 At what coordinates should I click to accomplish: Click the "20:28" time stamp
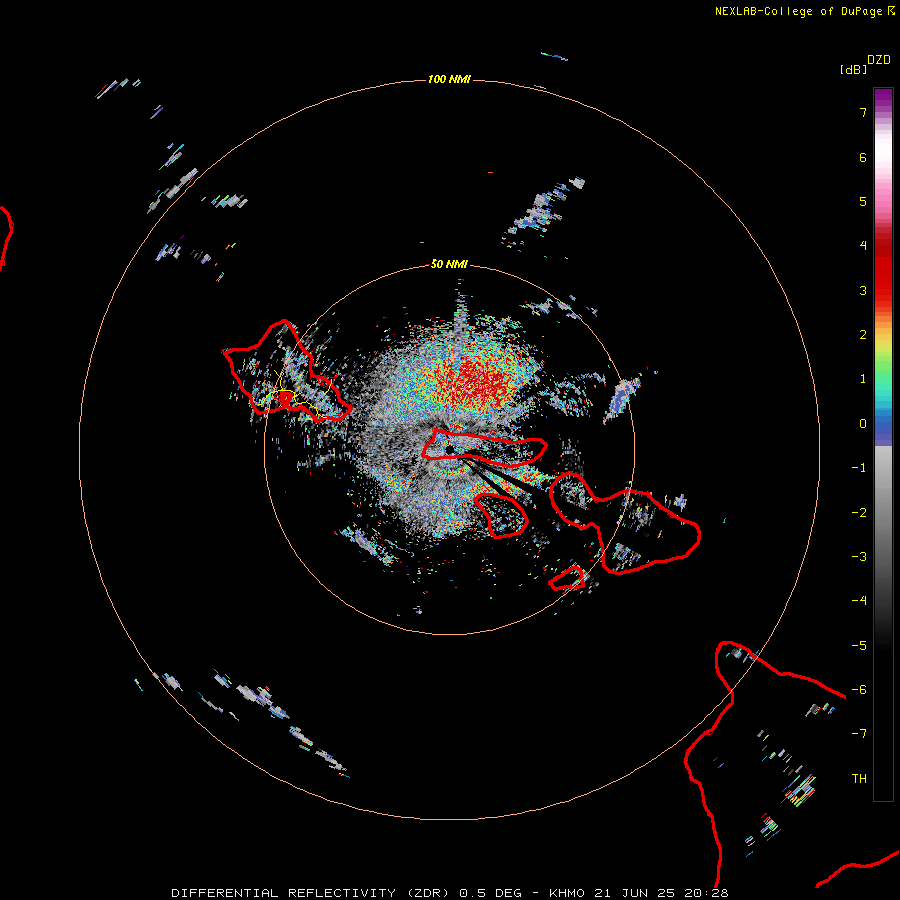coord(707,893)
